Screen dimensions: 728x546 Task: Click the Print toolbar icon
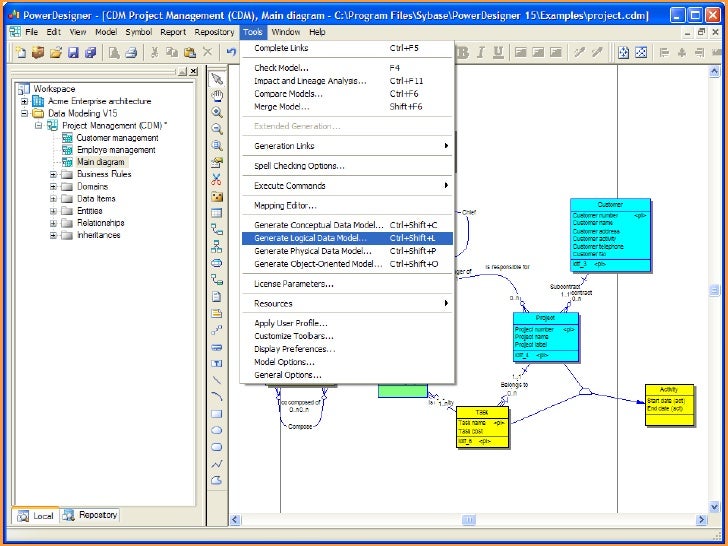(131, 52)
